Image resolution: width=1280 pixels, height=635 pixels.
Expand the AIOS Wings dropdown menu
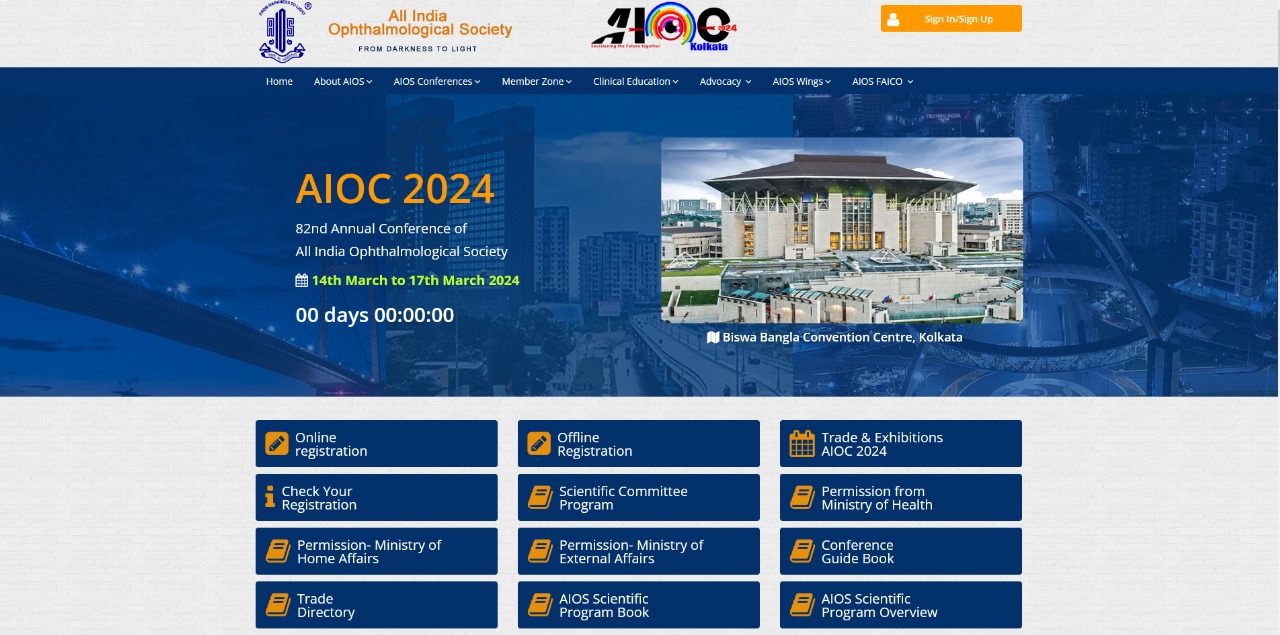tap(802, 82)
